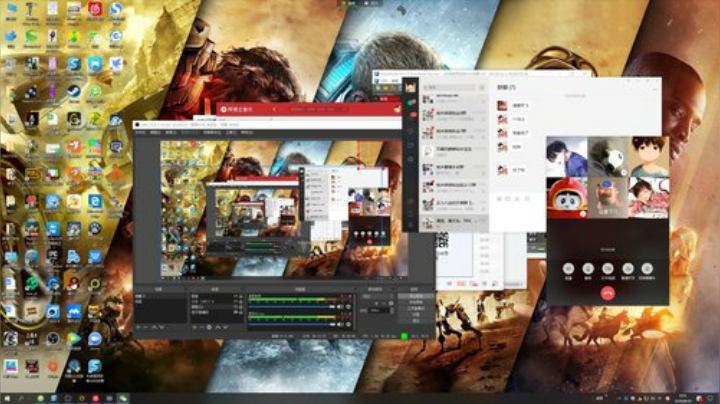Add a member to the video call
Screen dimensions: 720x404
[x=628, y=268]
